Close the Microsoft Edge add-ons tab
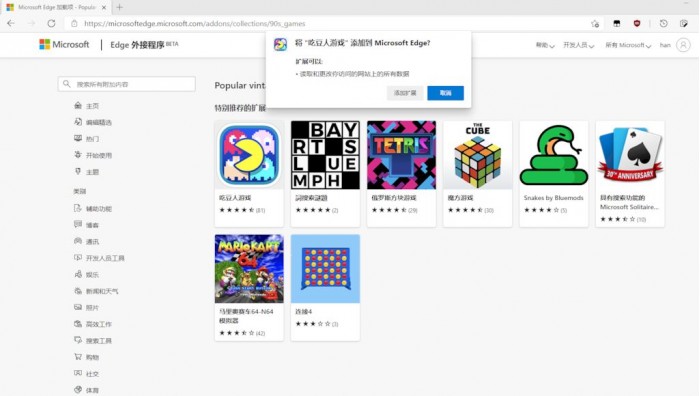 (104, 8)
